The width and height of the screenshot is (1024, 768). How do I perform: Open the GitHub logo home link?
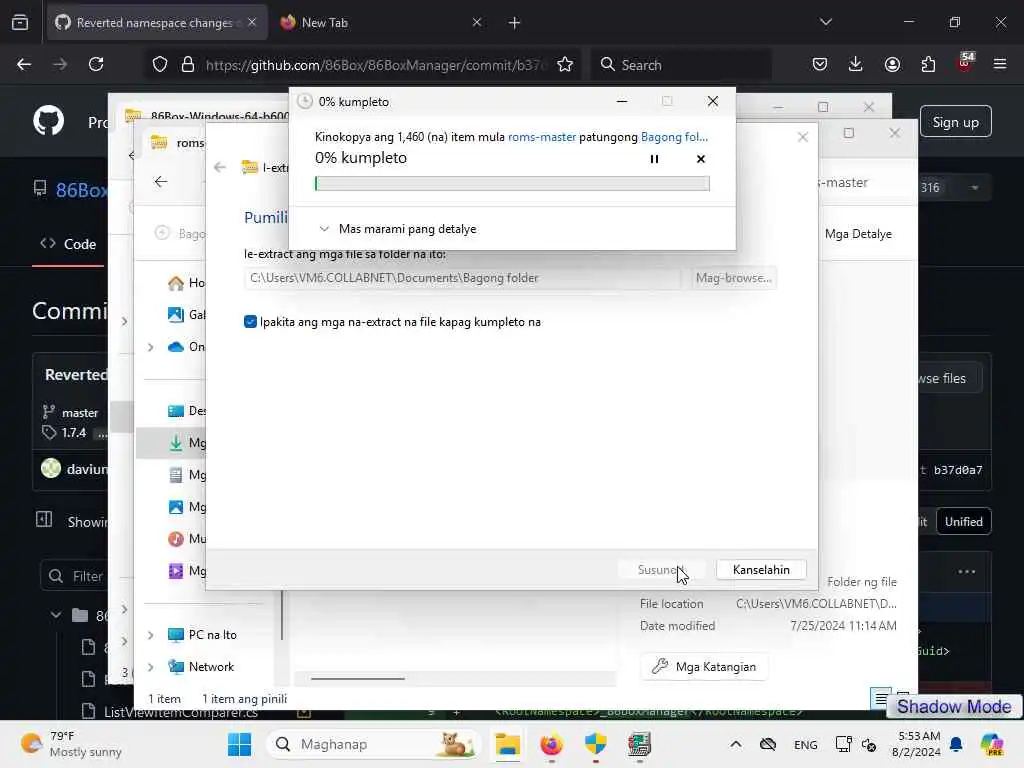49,121
